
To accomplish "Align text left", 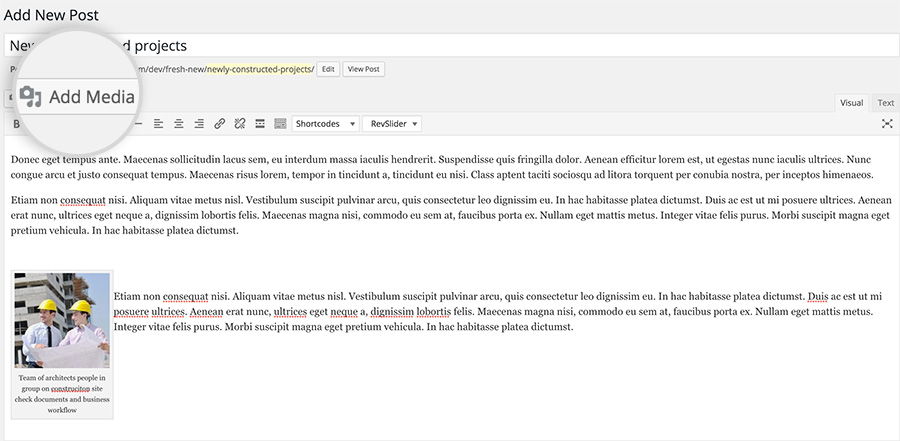I will [158, 123].
